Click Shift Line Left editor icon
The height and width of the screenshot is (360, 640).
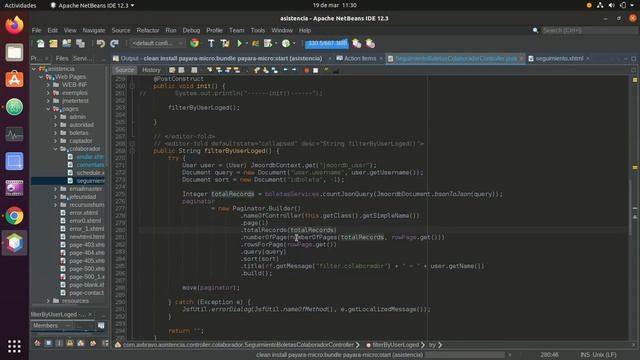click(x=285, y=70)
